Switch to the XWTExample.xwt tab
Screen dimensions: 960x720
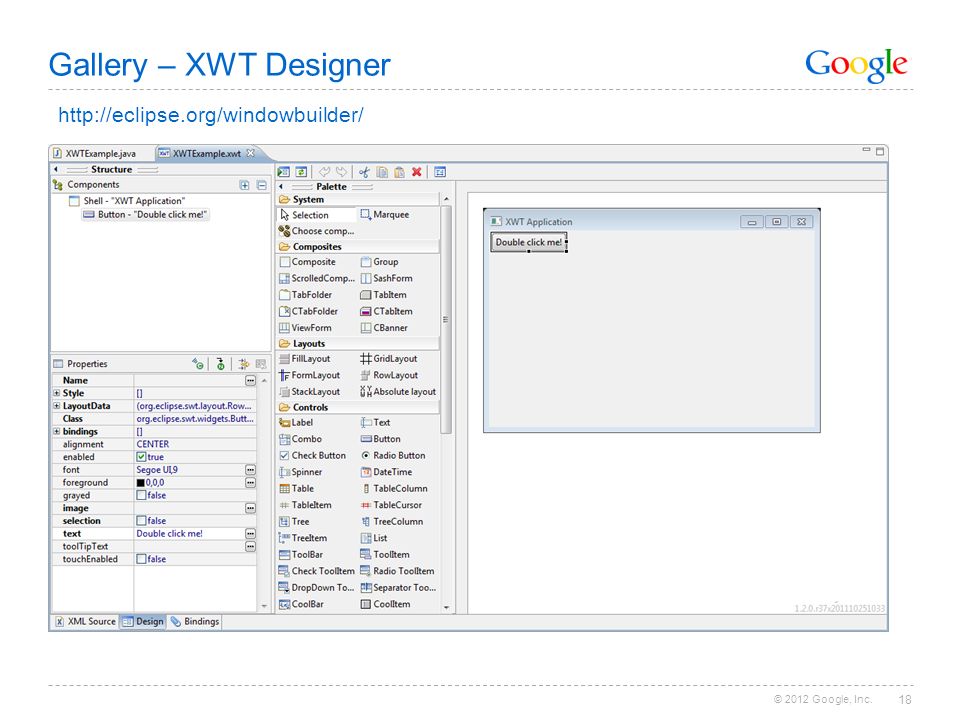coord(207,154)
